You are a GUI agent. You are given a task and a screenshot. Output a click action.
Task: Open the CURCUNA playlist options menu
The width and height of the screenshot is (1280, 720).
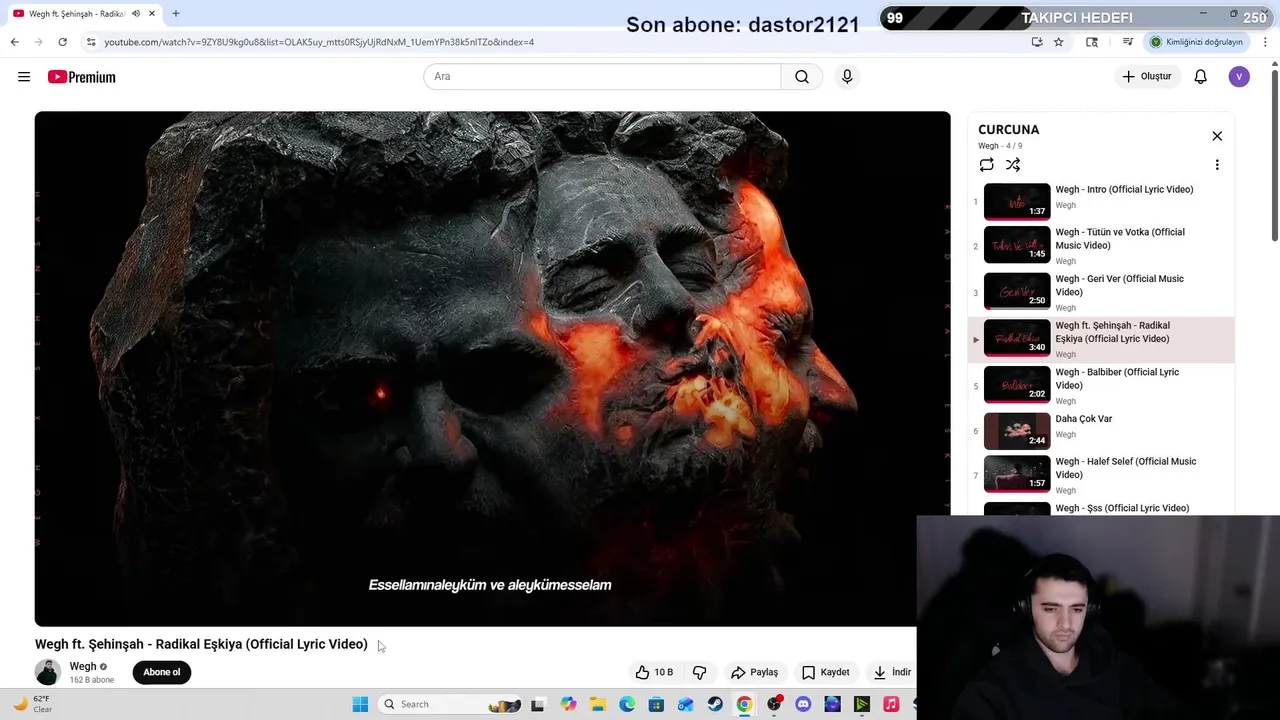[1217, 165]
